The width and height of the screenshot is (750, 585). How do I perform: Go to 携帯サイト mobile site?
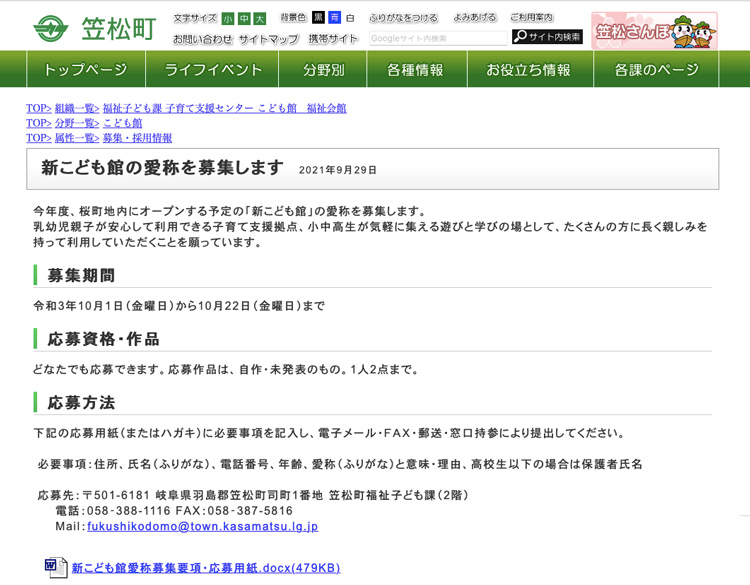point(333,39)
